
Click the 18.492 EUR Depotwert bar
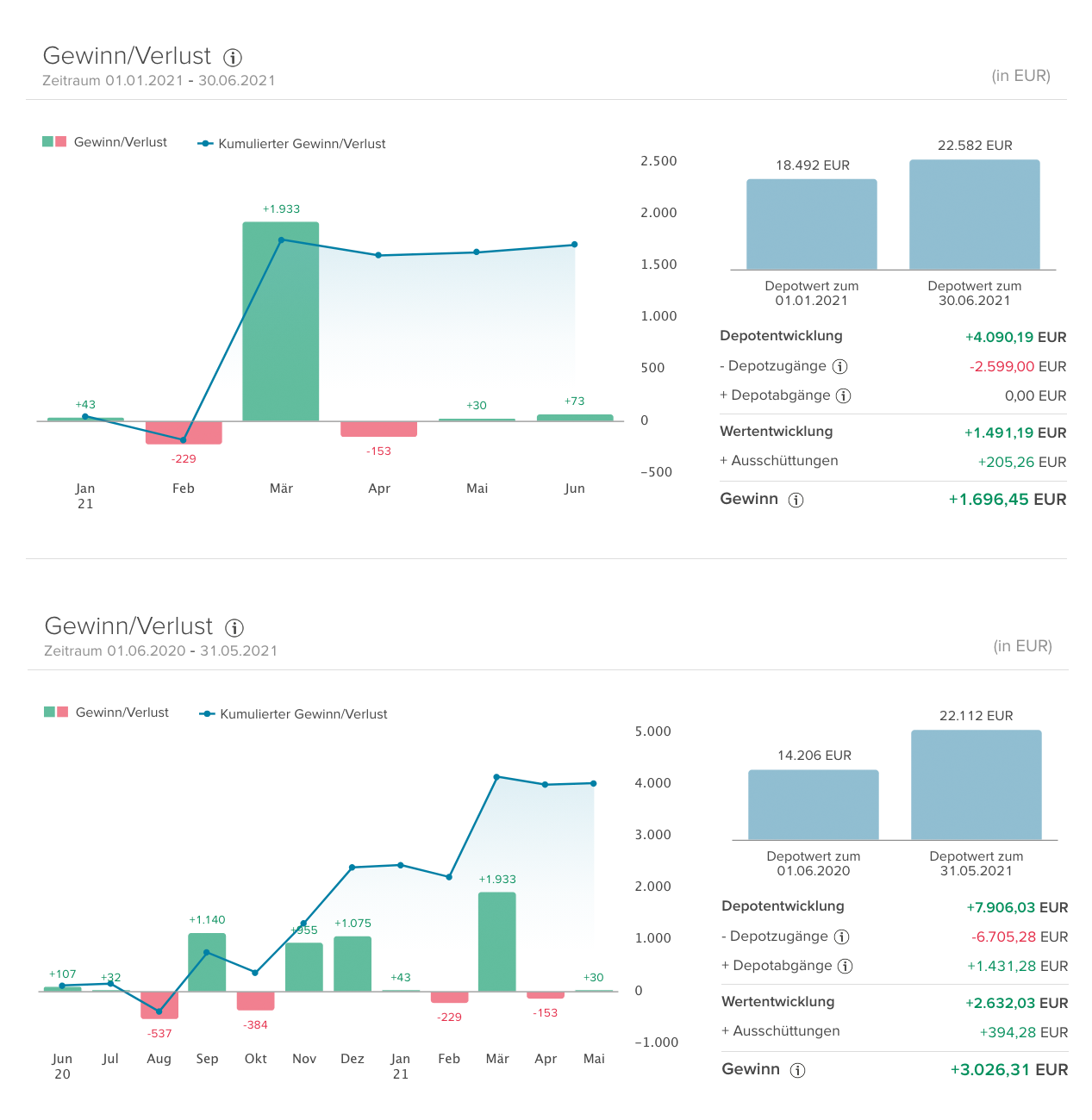(x=811, y=224)
